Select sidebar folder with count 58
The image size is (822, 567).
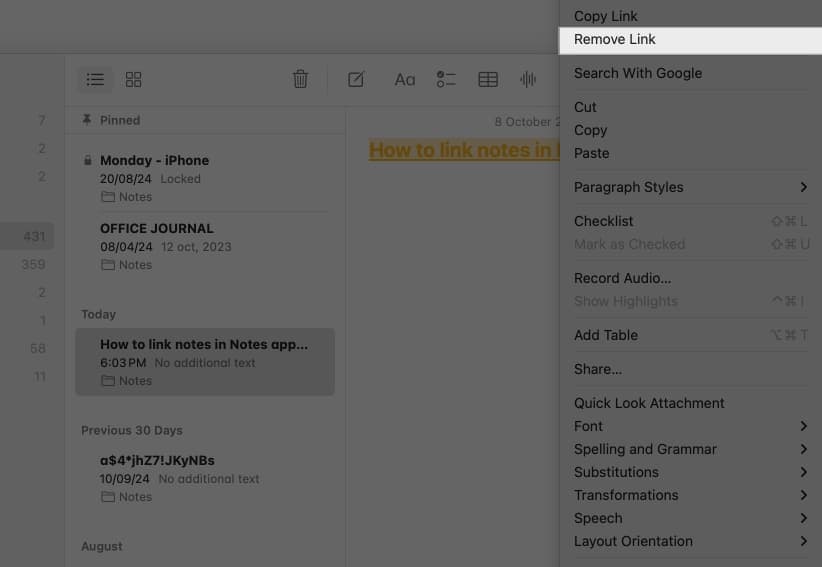click(x=27, y=348)
